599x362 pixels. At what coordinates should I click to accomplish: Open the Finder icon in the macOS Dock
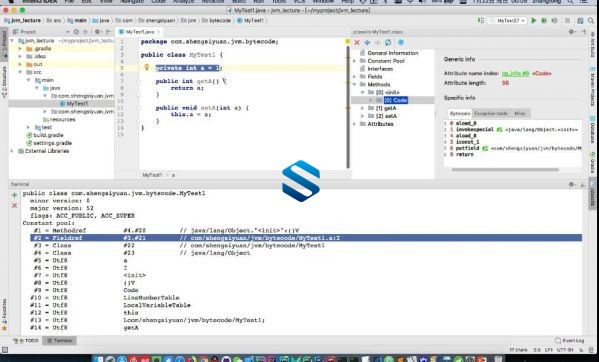tap(98, 359)
